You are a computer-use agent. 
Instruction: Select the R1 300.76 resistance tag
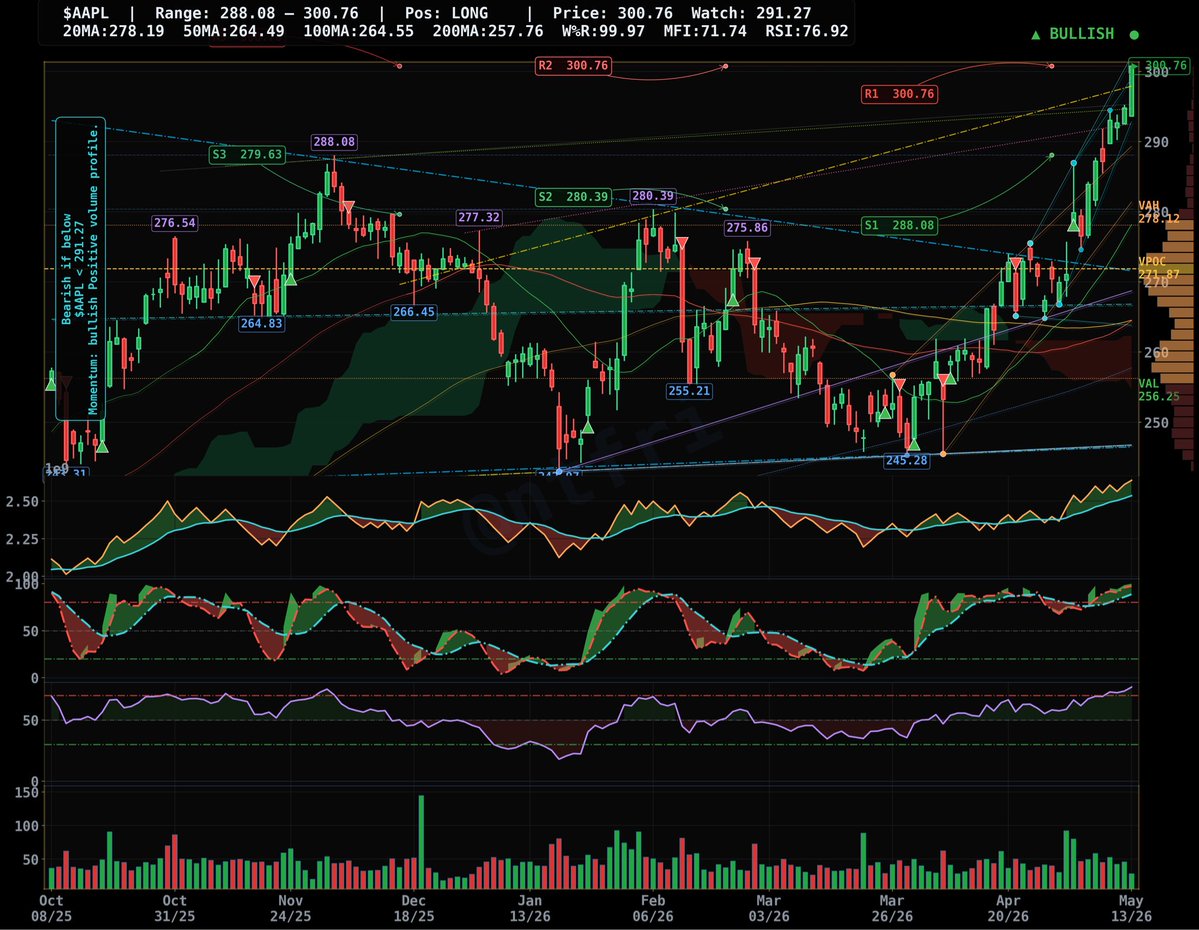point(899,94)
